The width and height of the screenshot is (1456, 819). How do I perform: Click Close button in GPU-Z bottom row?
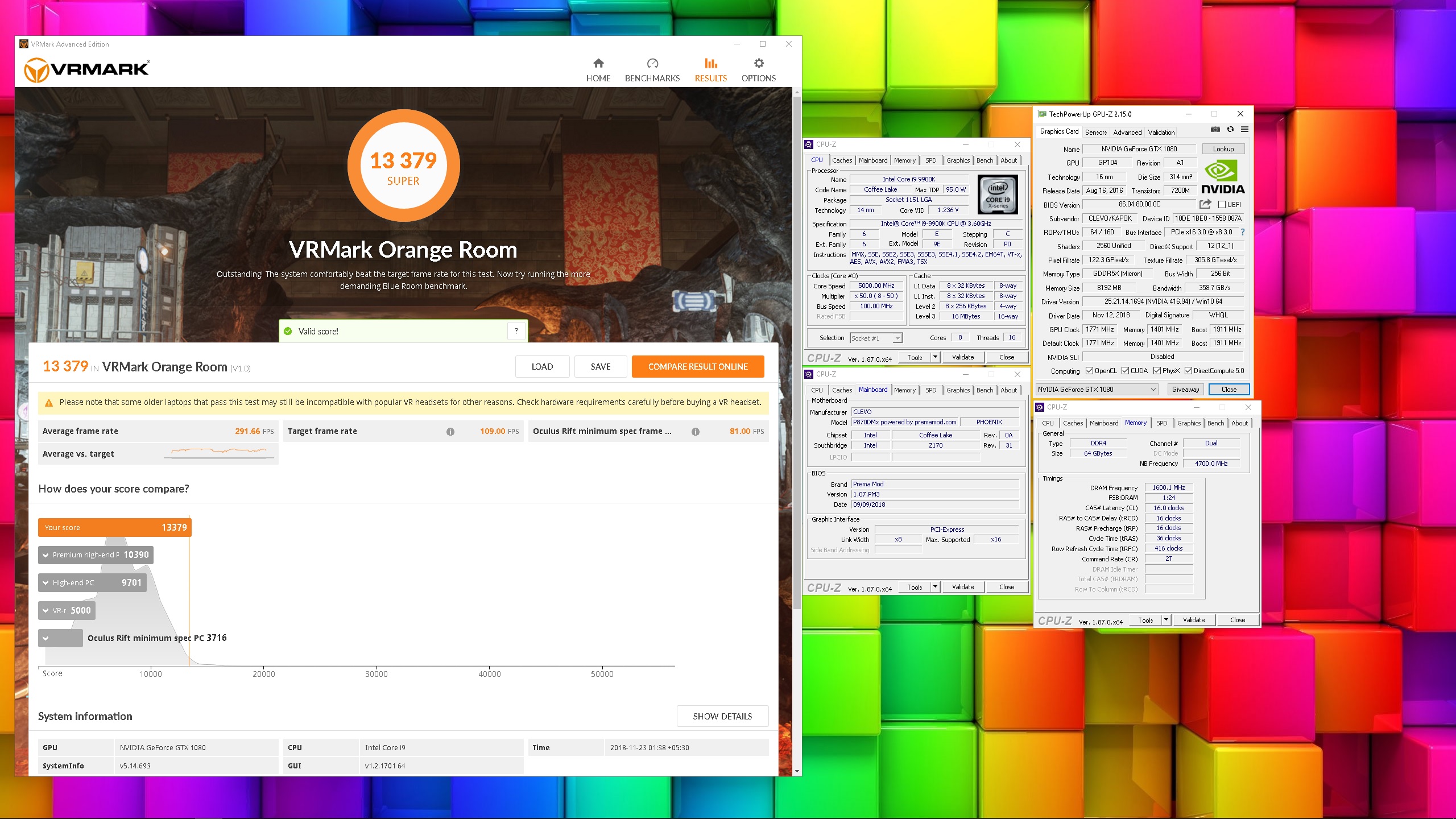pos(1229,390)
